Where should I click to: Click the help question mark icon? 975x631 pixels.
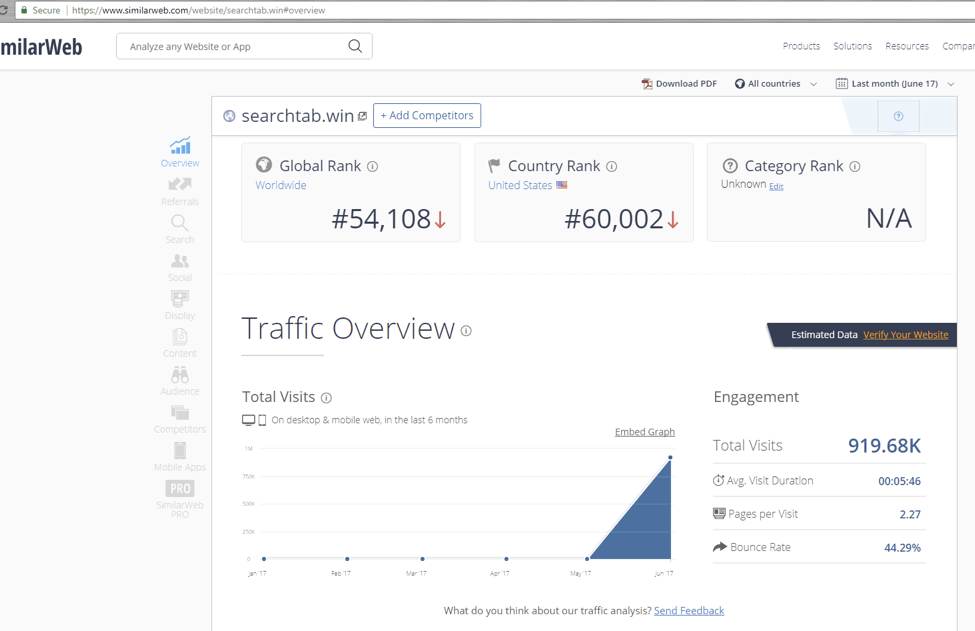coord(899,116)
